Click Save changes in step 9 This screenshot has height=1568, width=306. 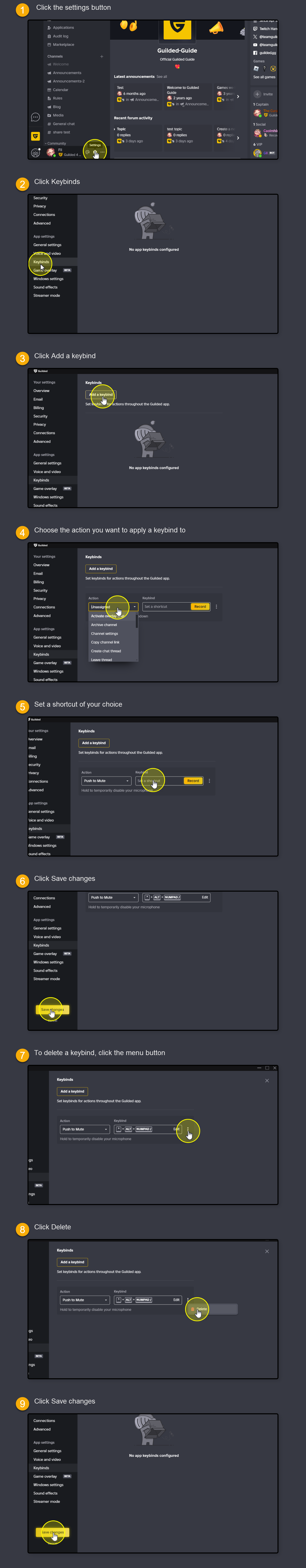pos(52,1532)
